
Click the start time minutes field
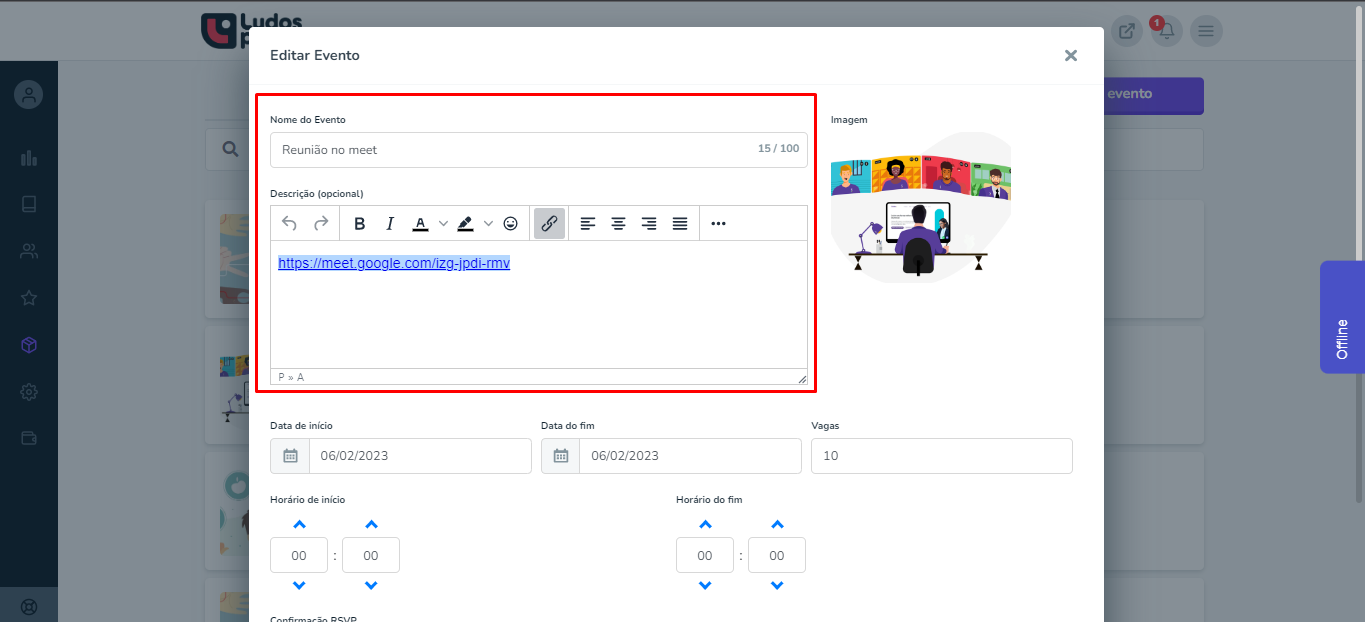click(x=371, y=555)
